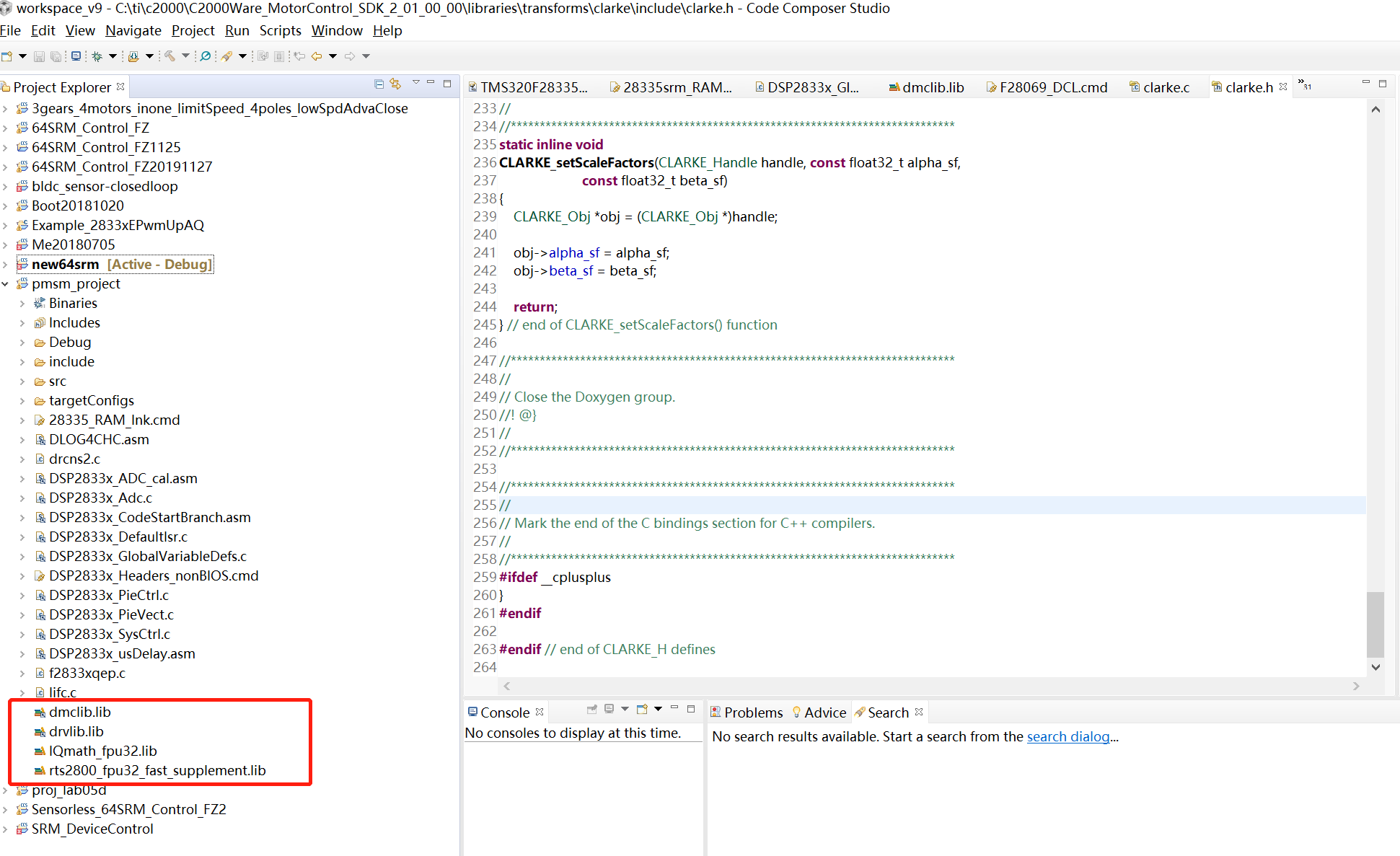Click the Last Edit Location arrow icon
This screenshot has width=1400, height=856.
pos(299,56)
